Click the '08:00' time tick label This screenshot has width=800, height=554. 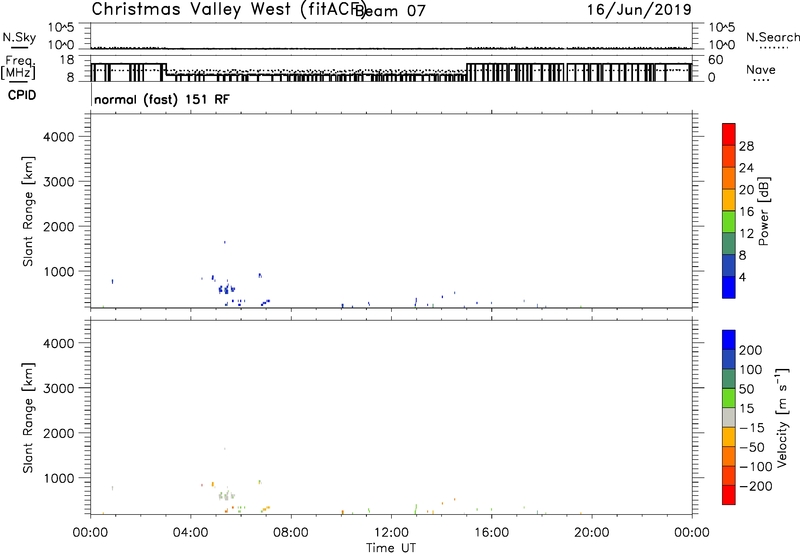pyautogui.click(x=291, y=533)
